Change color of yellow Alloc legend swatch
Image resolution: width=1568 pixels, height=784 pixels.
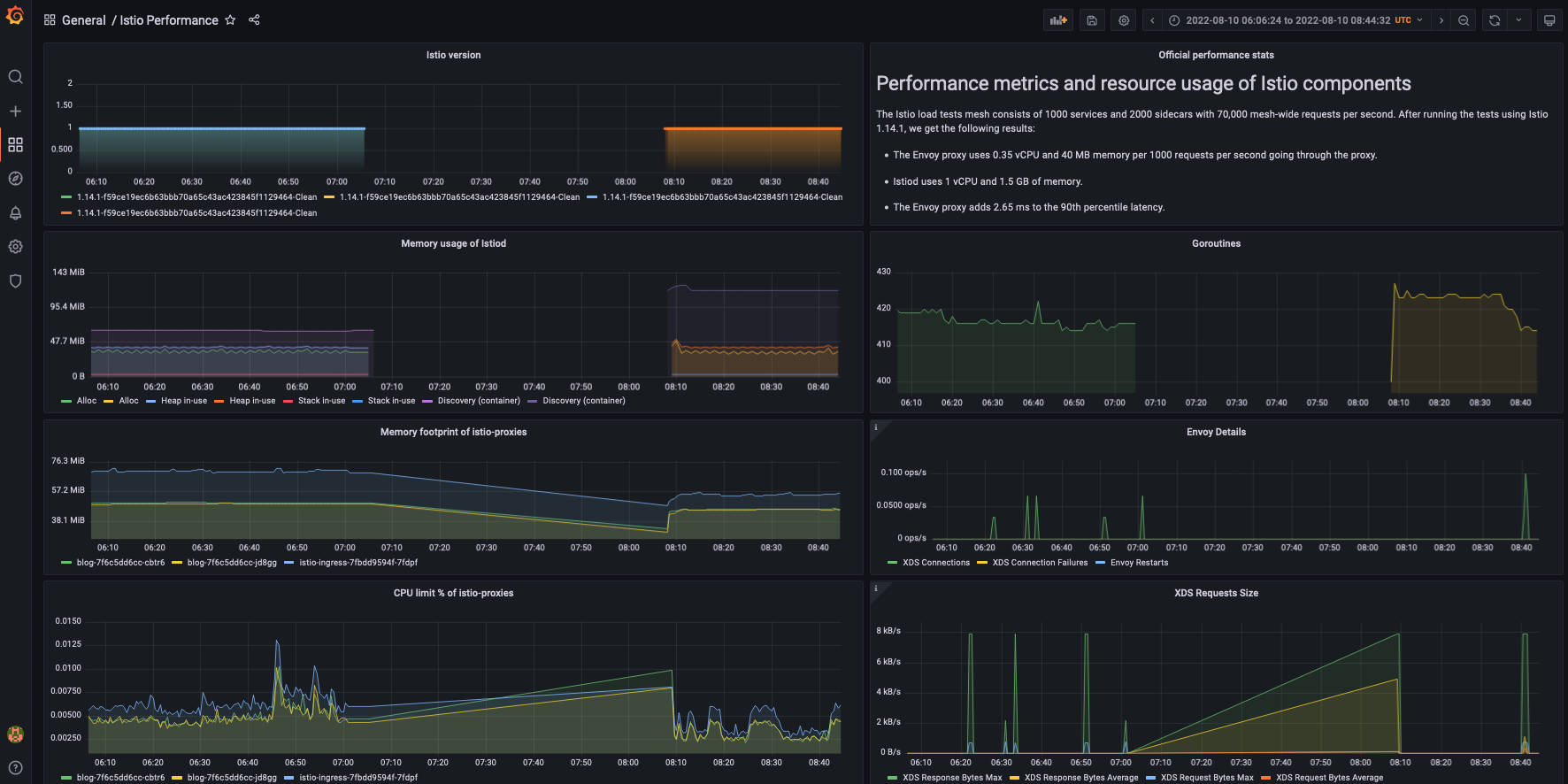pos(109,401)
